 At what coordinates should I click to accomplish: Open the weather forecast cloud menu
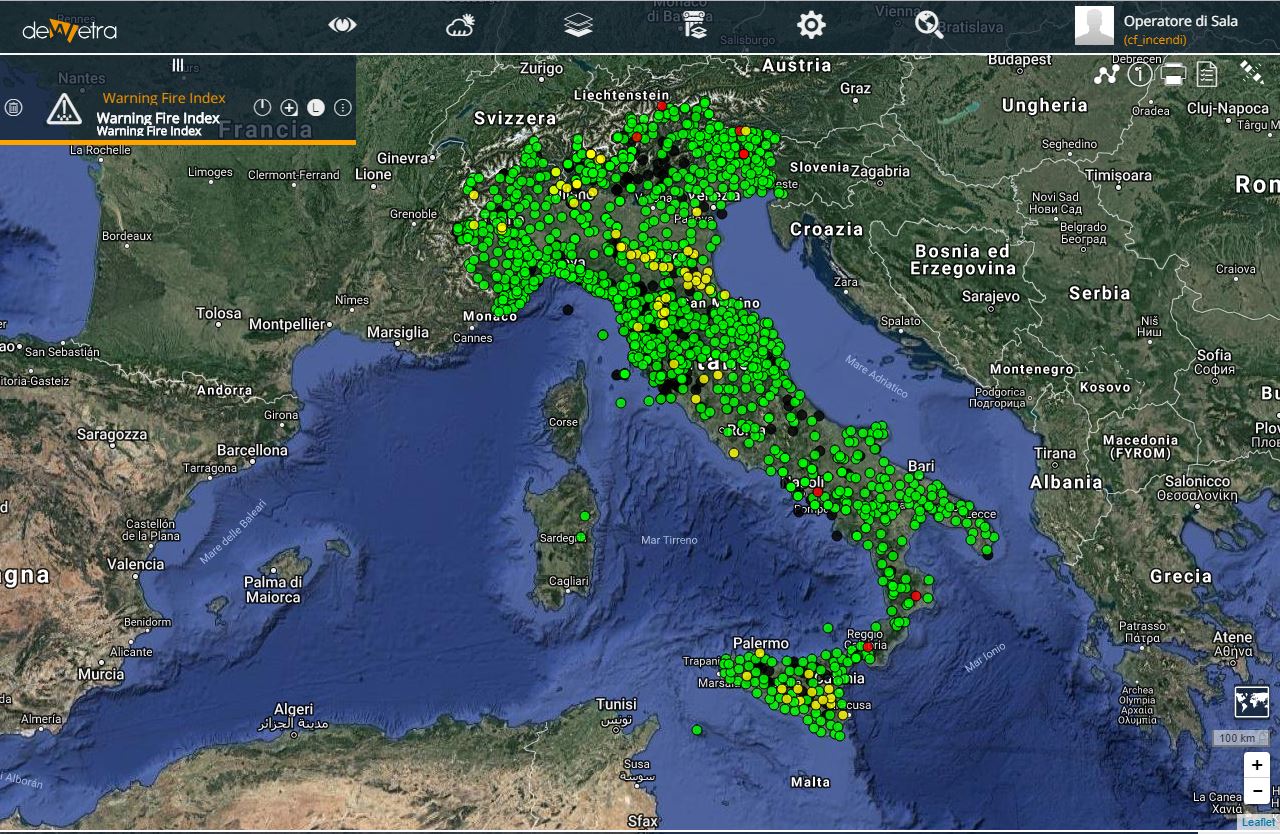point(460,25)
